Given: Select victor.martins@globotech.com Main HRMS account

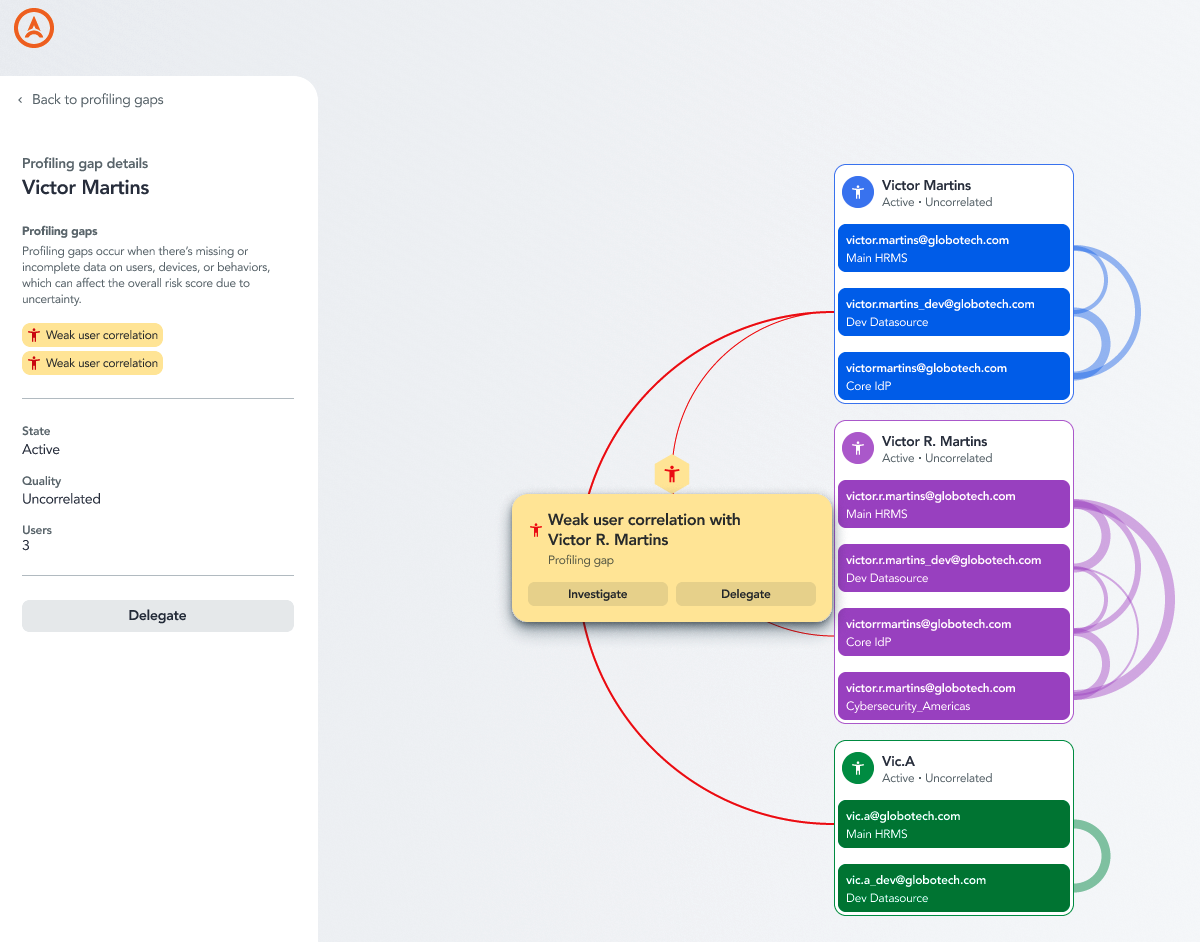Looking at the screenshot, I should coord(953,248).
